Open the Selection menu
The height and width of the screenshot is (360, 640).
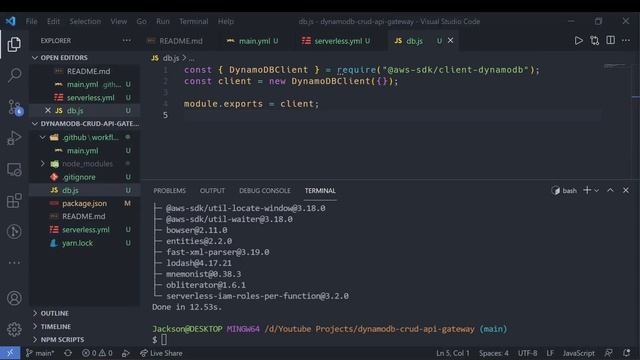coord(85,21)
